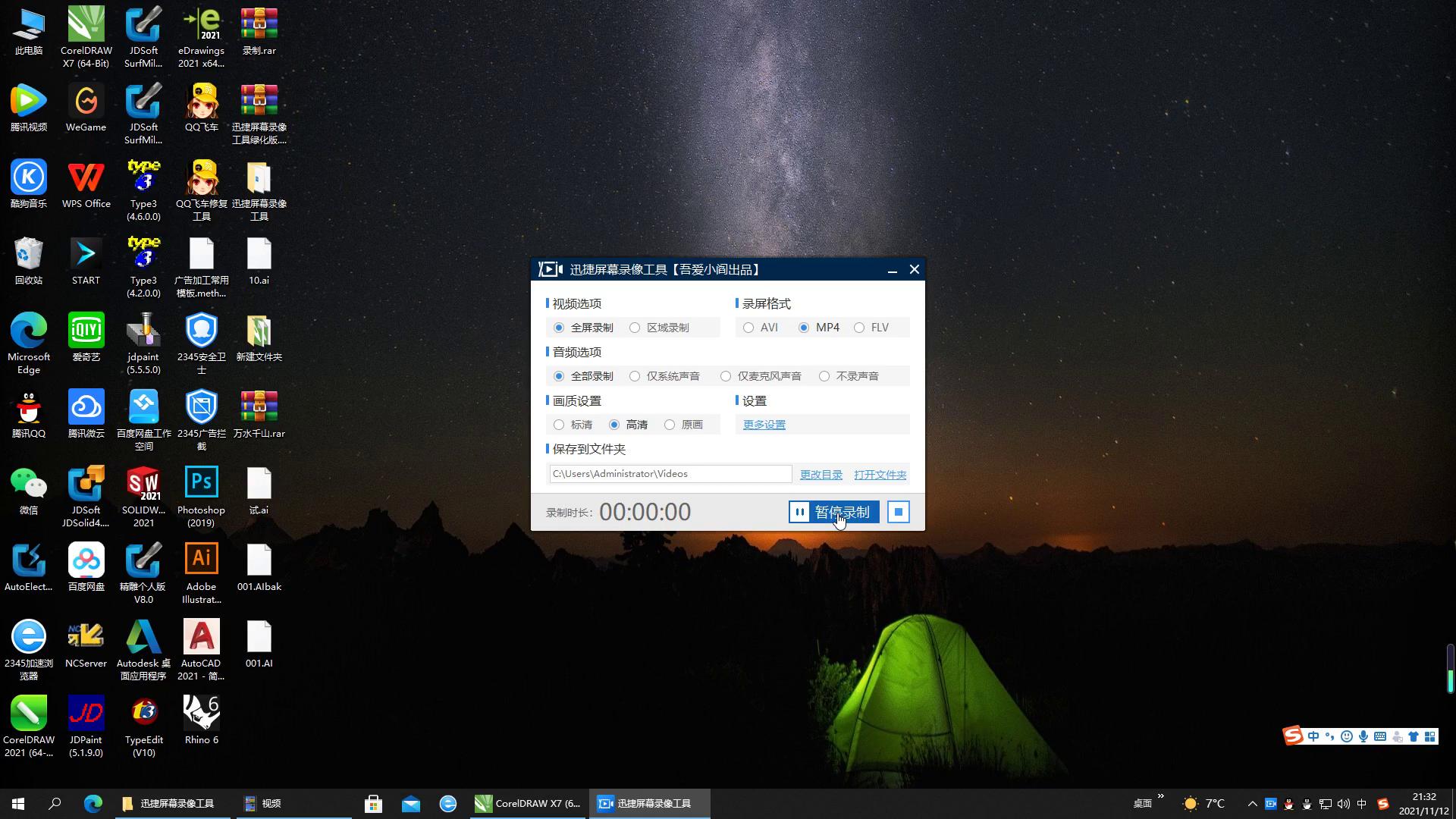Expand hidden system tray icons chevron
This screenshot has width=1456, height=819.
click(1252, 803)
